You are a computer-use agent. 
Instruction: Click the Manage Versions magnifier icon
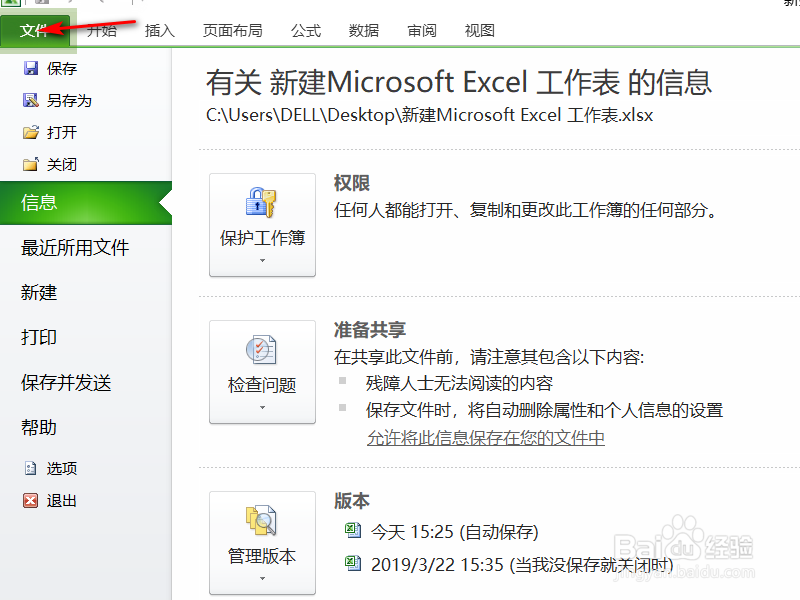261,520
